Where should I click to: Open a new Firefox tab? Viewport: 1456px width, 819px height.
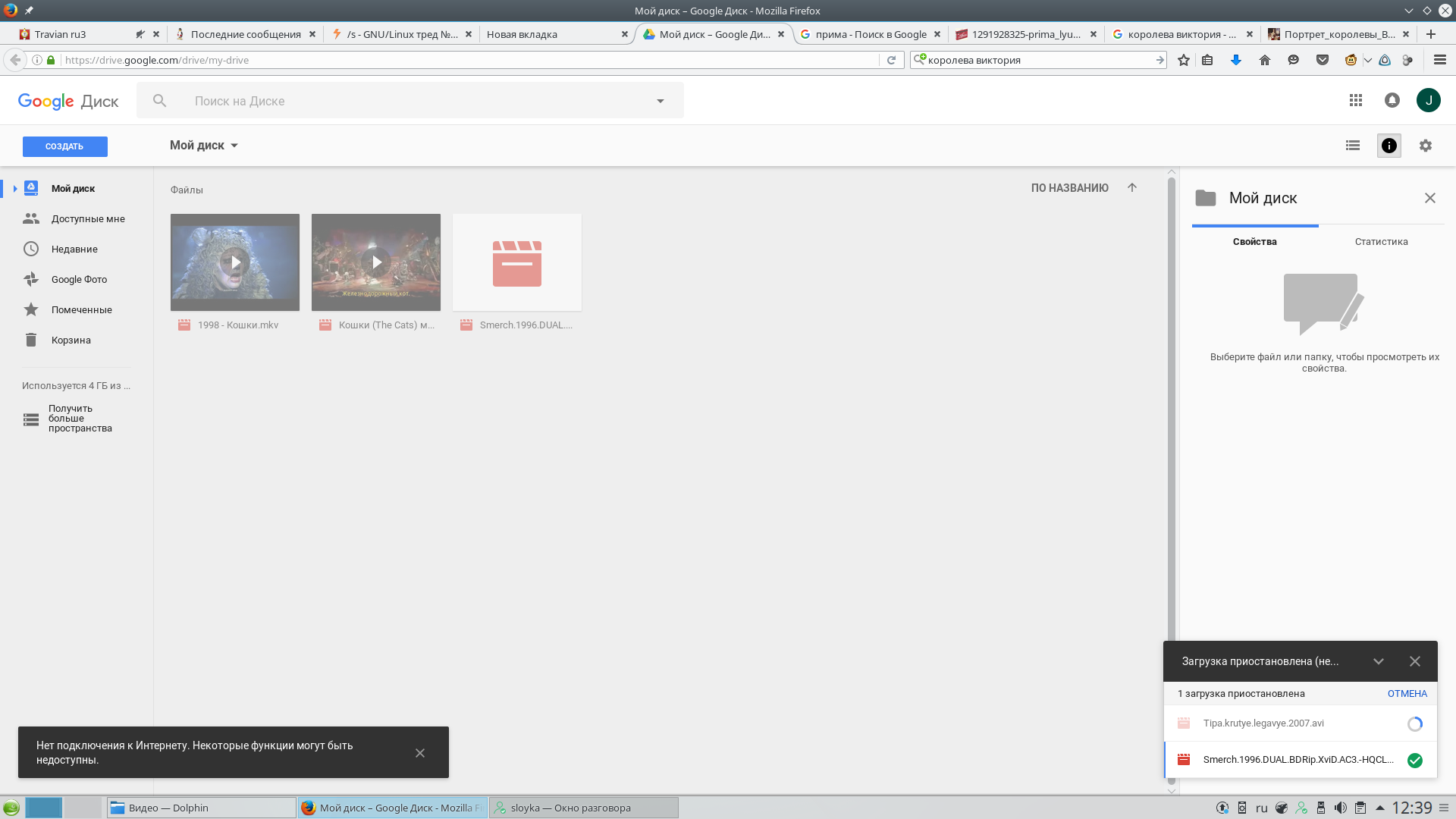[1431, 34]
